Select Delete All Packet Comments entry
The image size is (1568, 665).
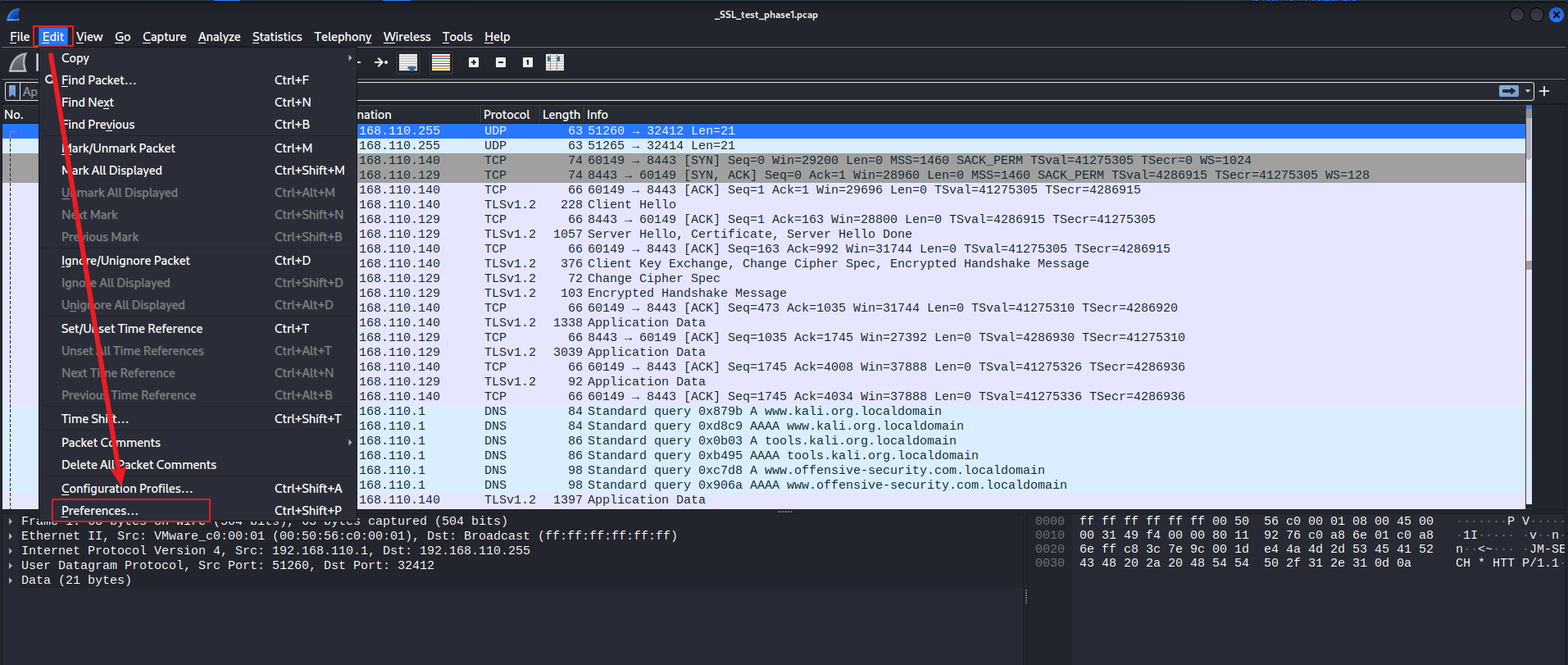(x=198, y=465)
